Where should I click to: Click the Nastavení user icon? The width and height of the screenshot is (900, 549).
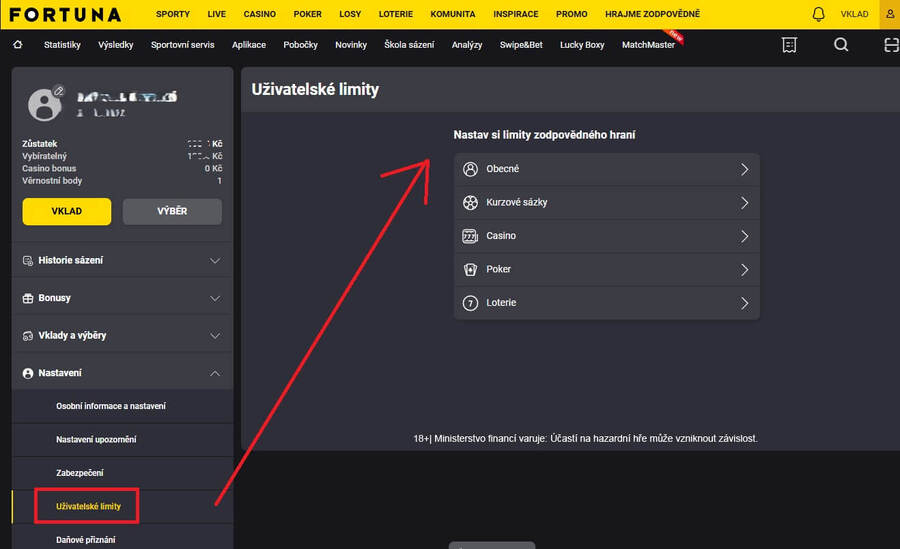point(28,373)
